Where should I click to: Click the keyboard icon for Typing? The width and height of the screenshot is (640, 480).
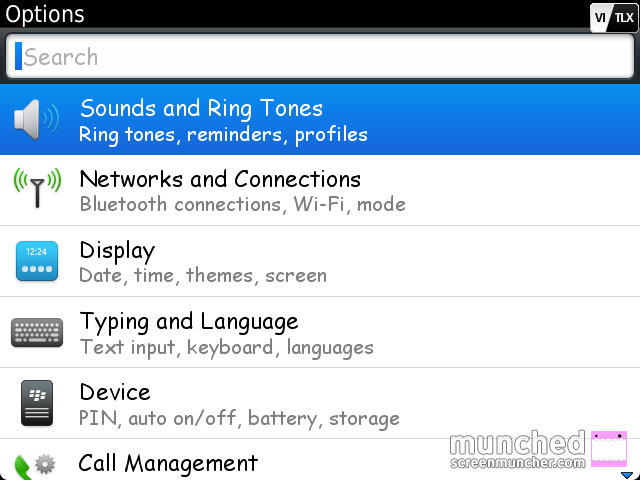point(37,332)
